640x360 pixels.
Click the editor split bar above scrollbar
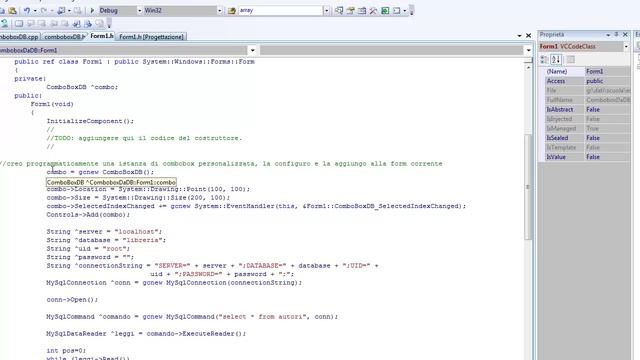tap(528, 60)
